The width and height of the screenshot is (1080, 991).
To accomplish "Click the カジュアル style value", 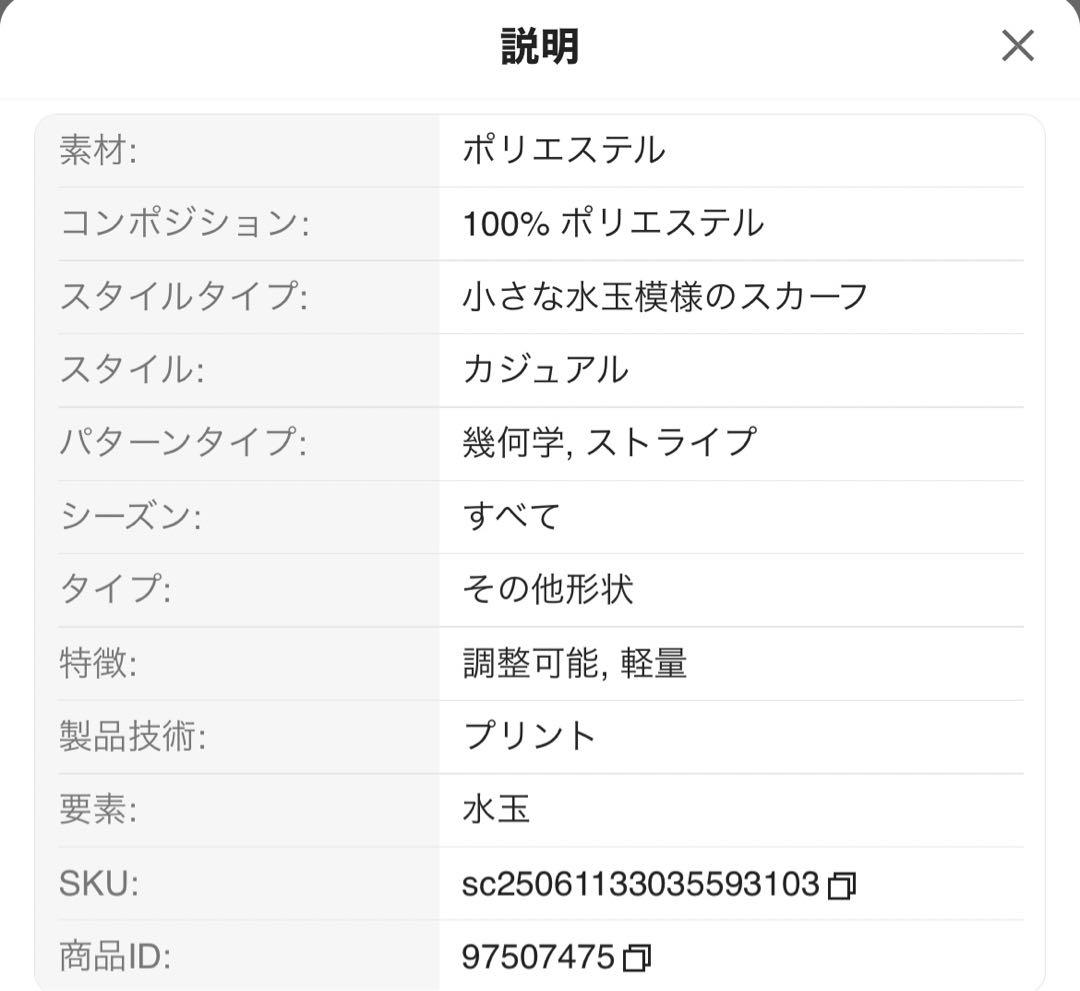I will (546, 370).
